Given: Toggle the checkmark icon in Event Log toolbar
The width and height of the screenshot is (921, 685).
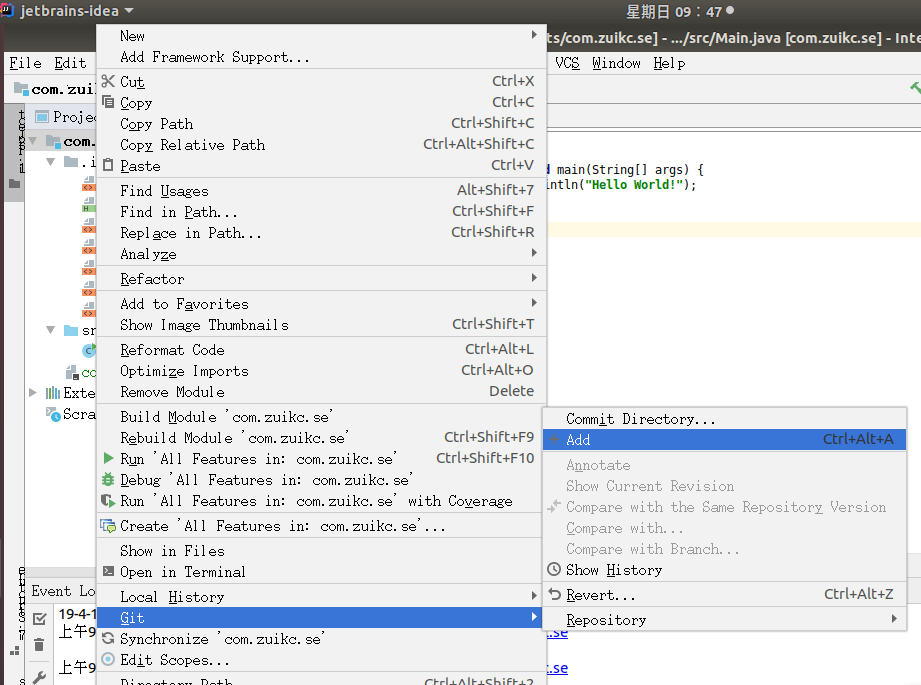Looking at the screenshot, I should coord(39,618).
